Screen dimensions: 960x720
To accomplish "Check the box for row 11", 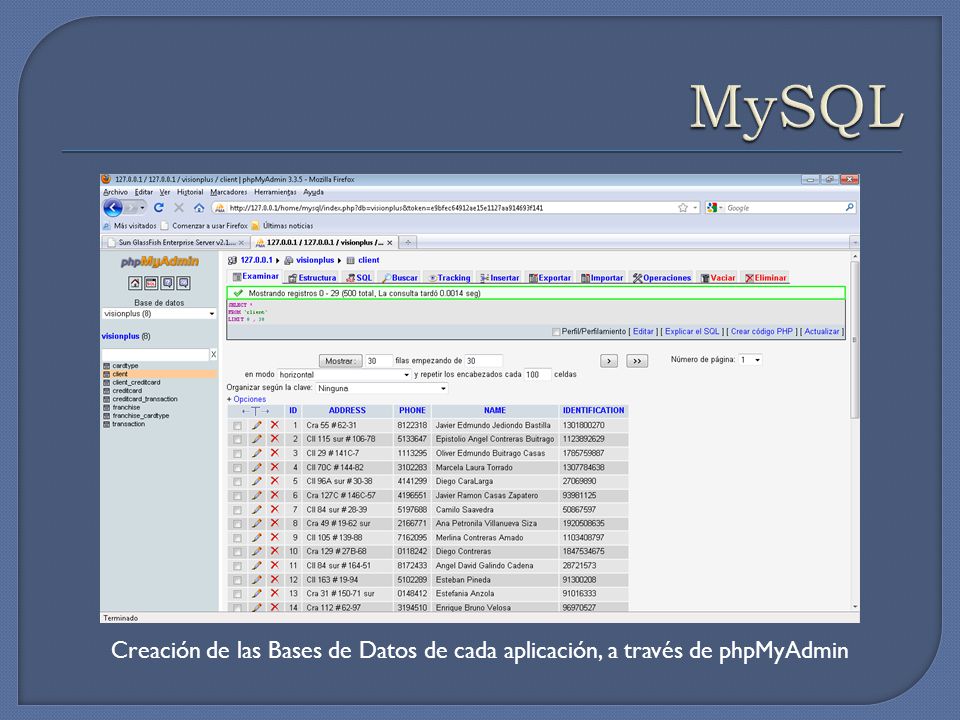I will (237, 566).
